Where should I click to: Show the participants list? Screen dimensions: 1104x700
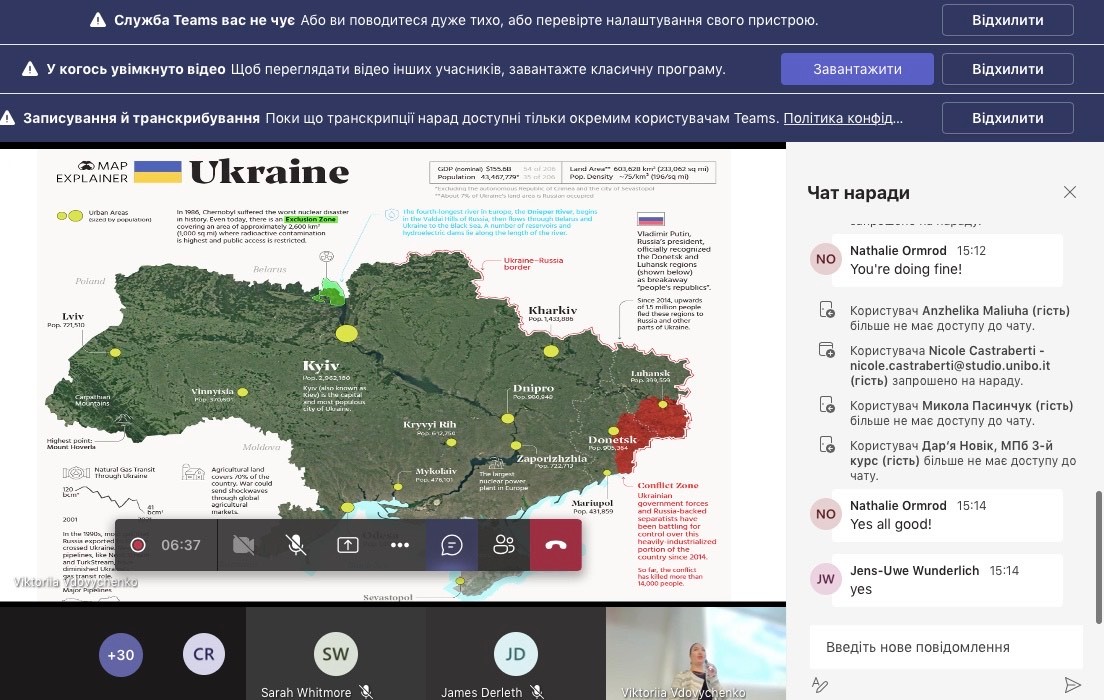pyautogui.click(x=504, y=545)
